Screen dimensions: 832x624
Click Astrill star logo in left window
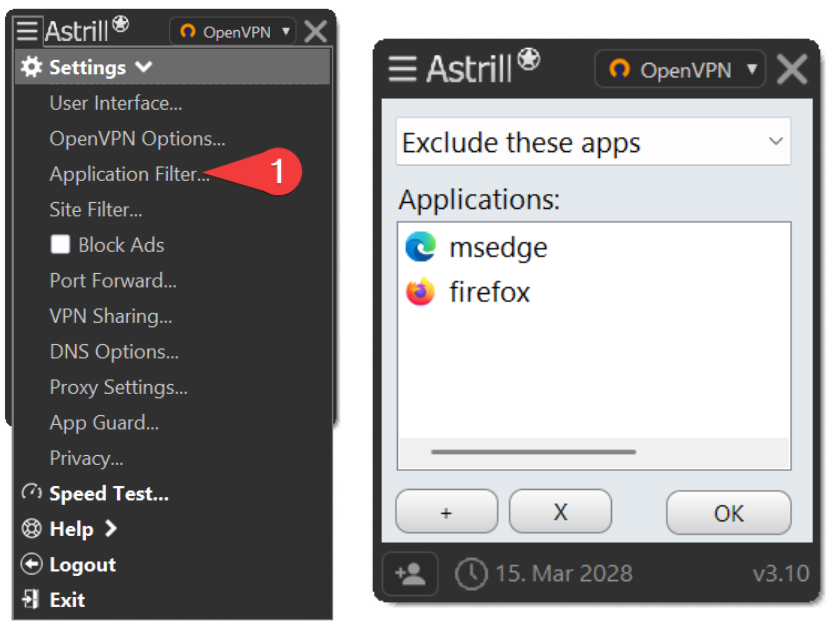click(x=121, y=23)
